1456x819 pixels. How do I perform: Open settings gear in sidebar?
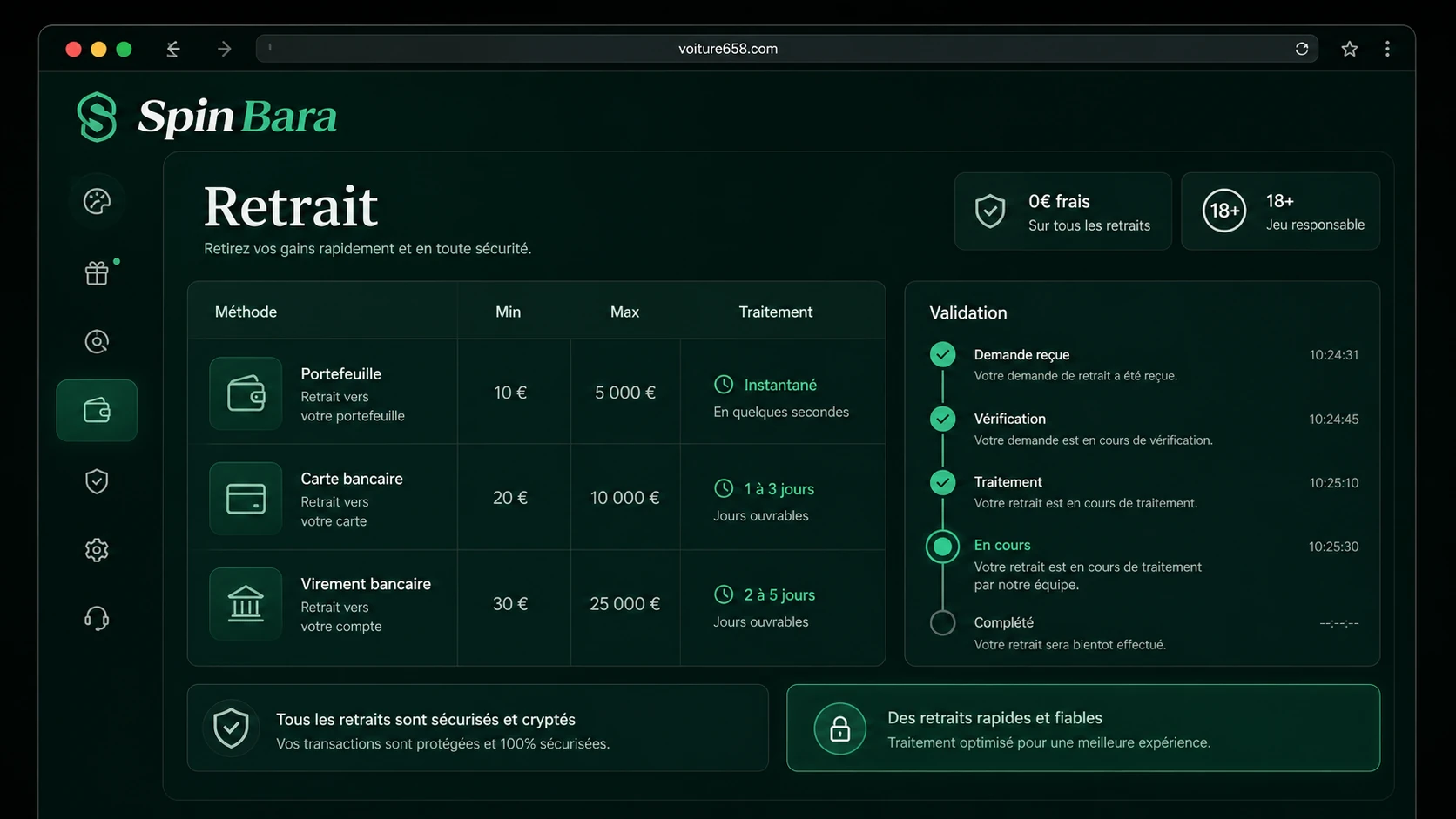(97, 550)
